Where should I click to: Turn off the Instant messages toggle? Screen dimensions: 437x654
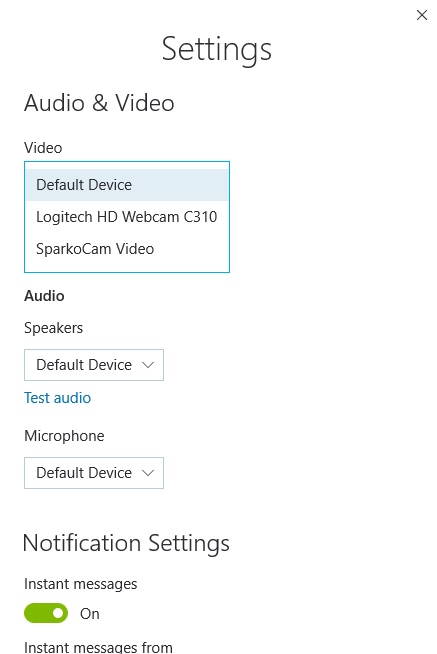tap(46, 613)
